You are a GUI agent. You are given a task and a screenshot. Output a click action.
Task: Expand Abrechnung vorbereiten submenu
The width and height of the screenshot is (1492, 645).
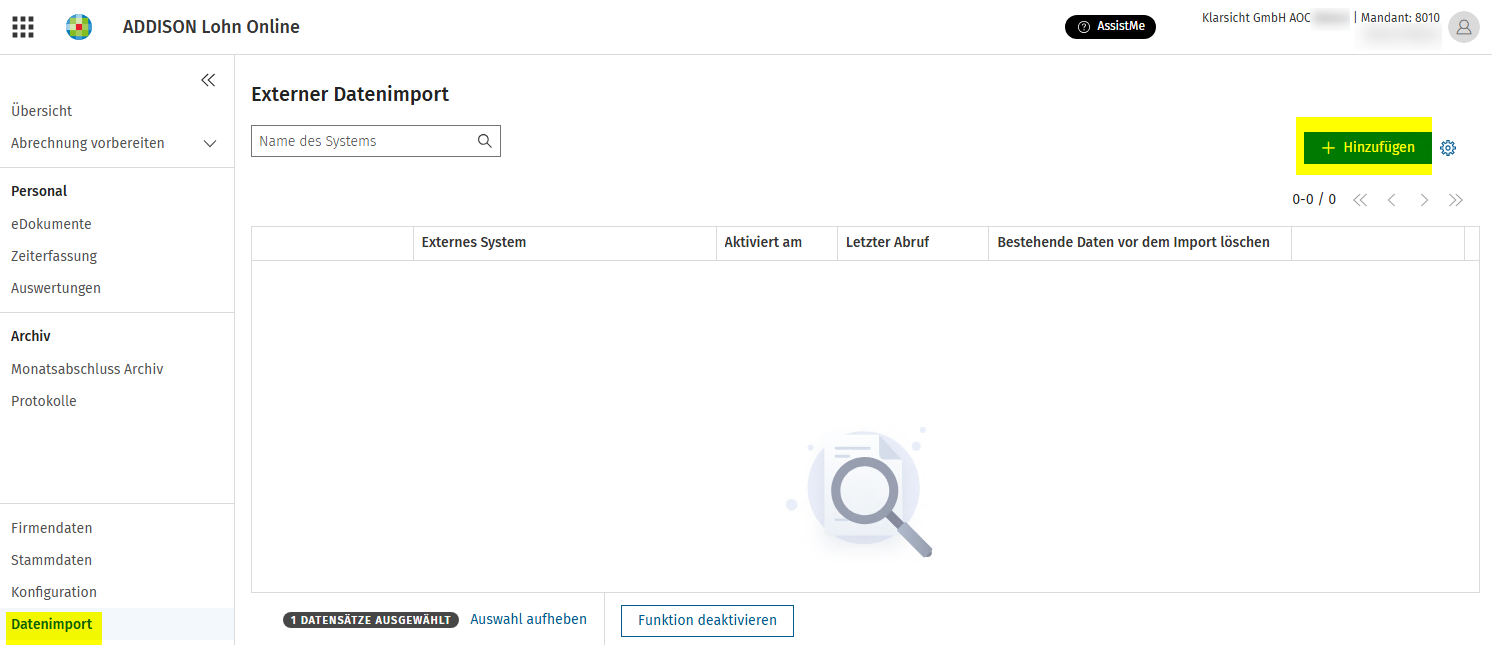pos(210,143)
